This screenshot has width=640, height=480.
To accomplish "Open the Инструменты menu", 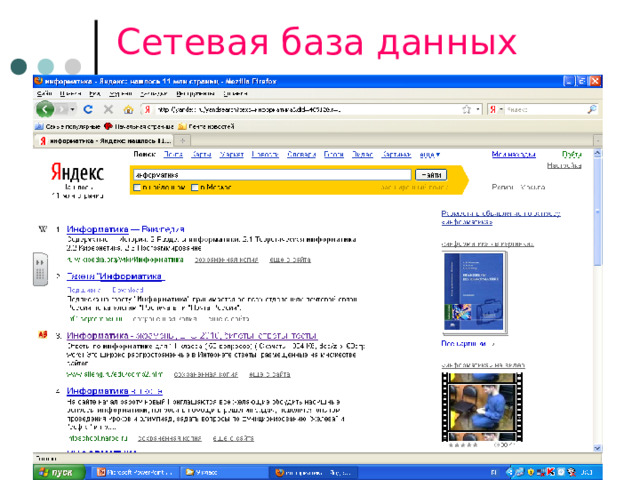I will pos(196,93).
